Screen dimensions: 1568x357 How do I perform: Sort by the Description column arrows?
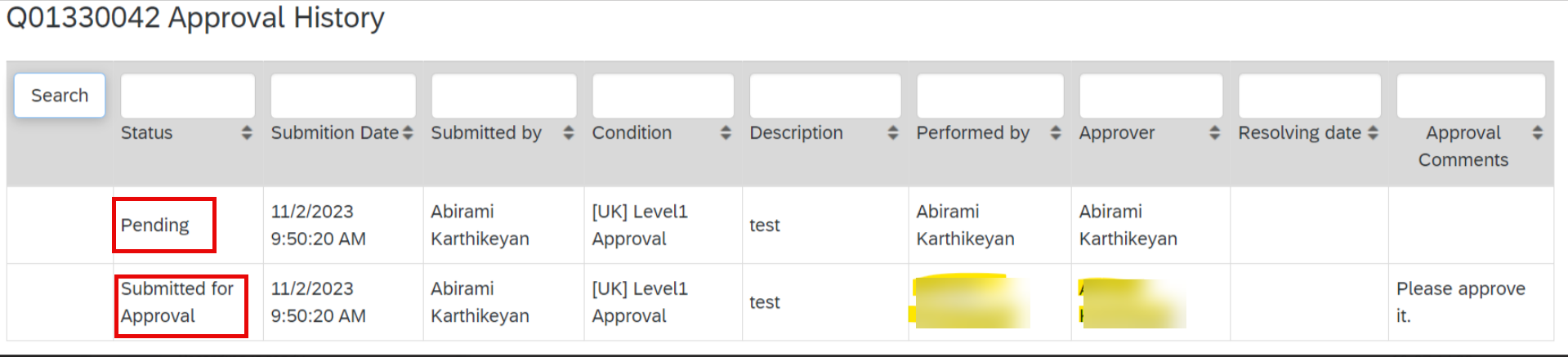pos(893,133)
